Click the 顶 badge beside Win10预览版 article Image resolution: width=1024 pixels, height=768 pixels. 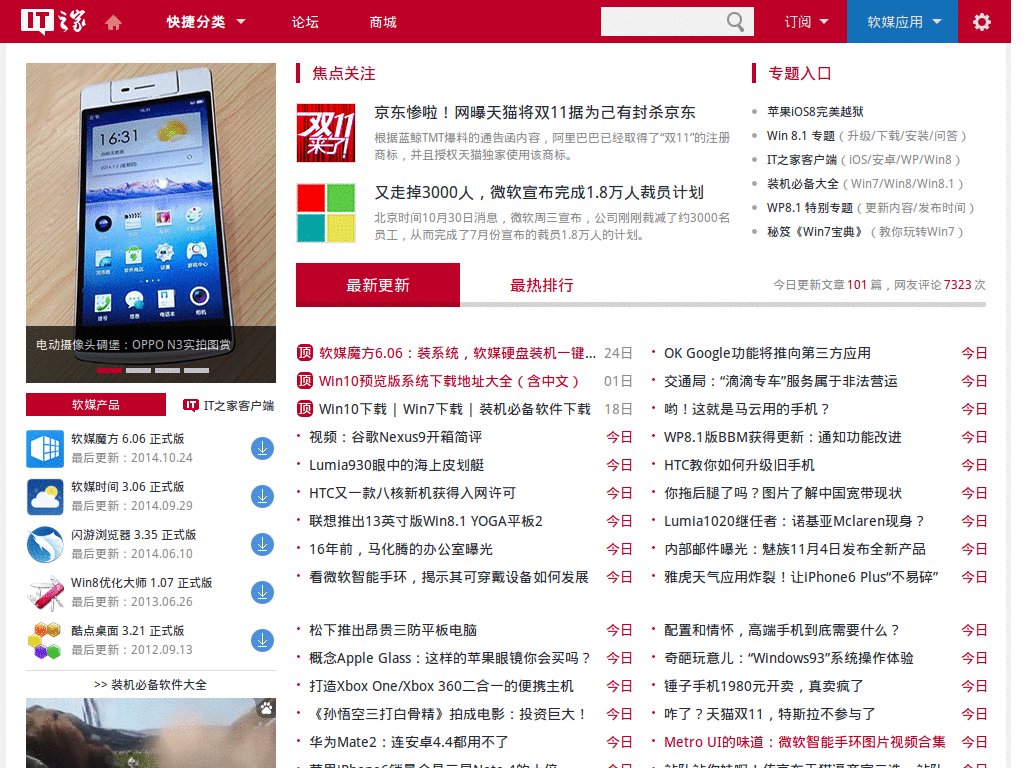tap(305, 381)
